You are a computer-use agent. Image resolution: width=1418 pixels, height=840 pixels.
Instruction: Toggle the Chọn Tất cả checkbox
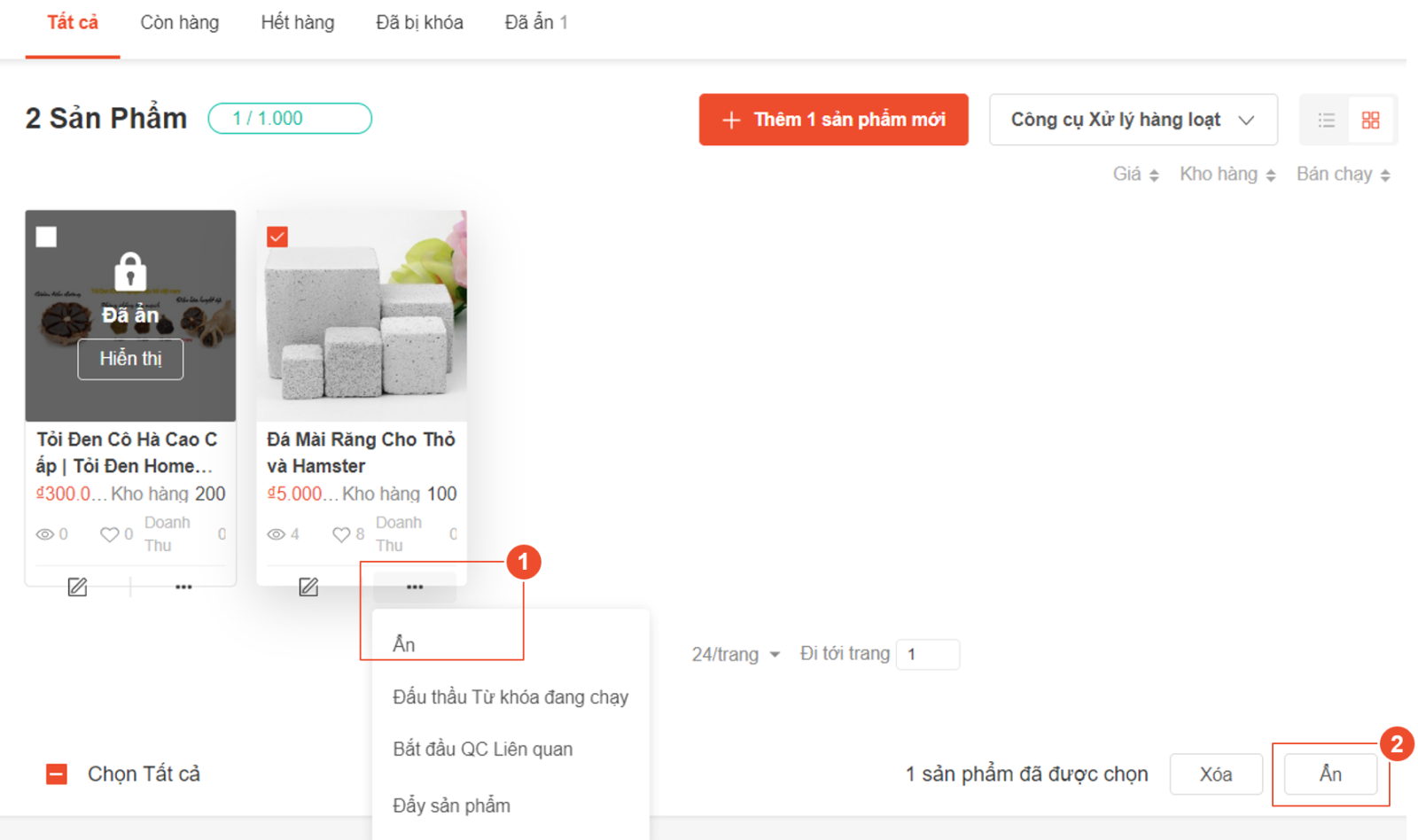coord(57,774)
